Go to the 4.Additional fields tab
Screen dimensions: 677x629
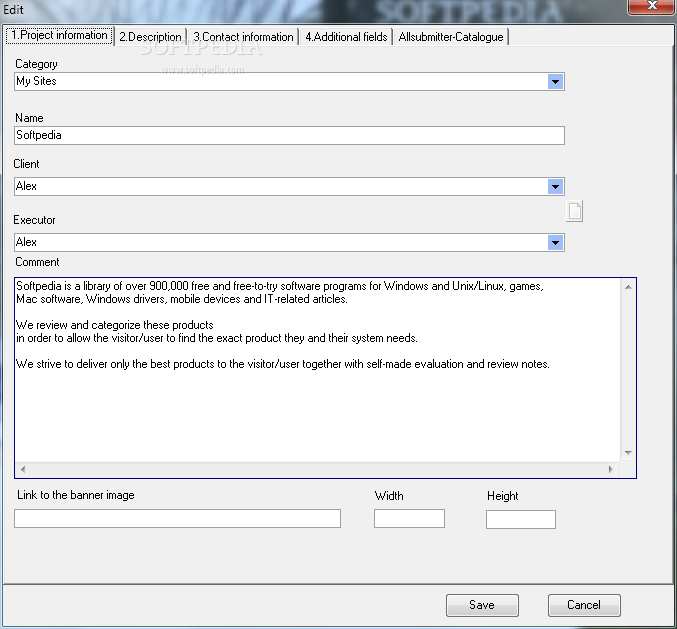[x=346, y=37]
